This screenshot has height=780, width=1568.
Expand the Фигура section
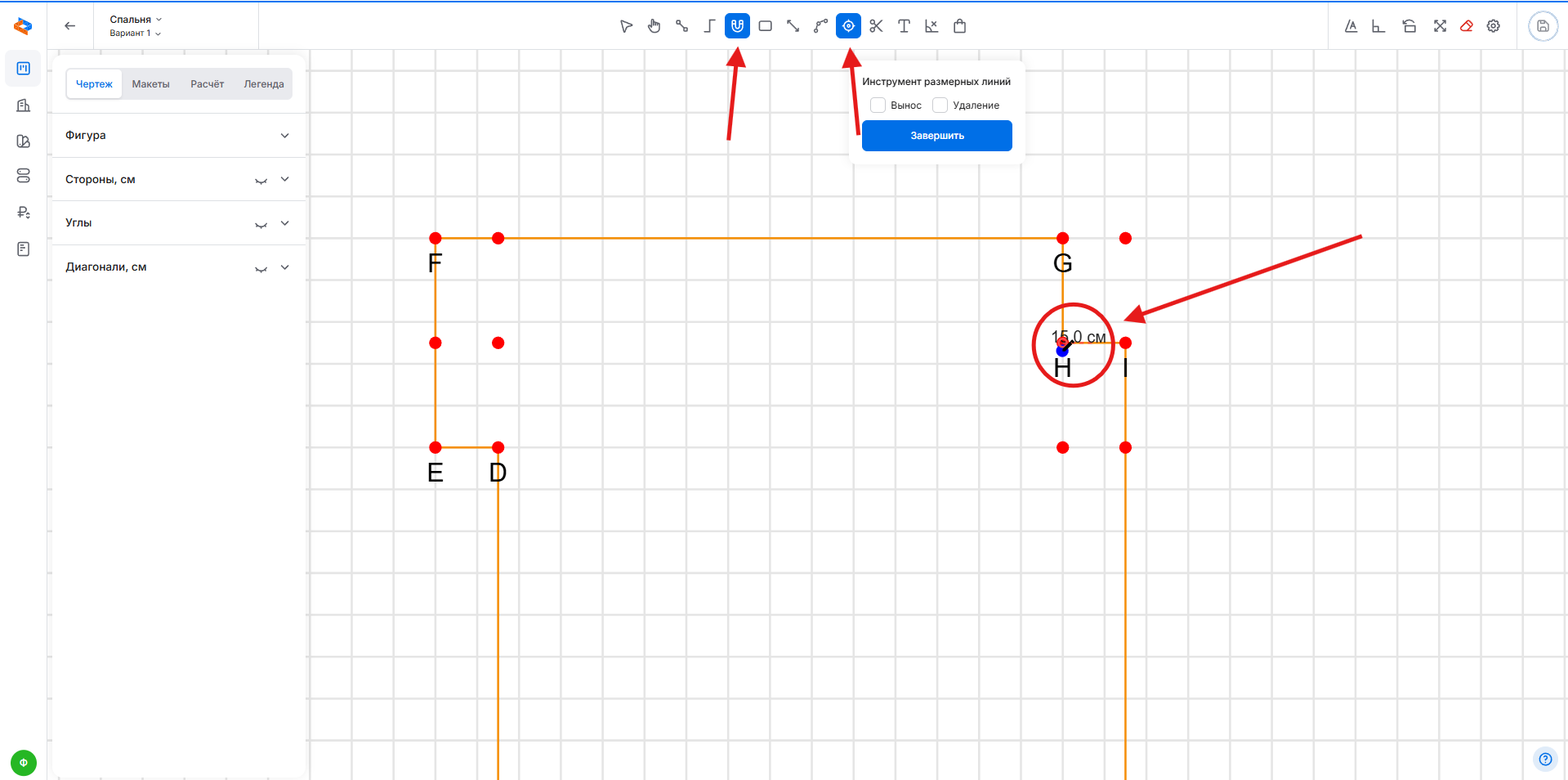click(284, 136)
